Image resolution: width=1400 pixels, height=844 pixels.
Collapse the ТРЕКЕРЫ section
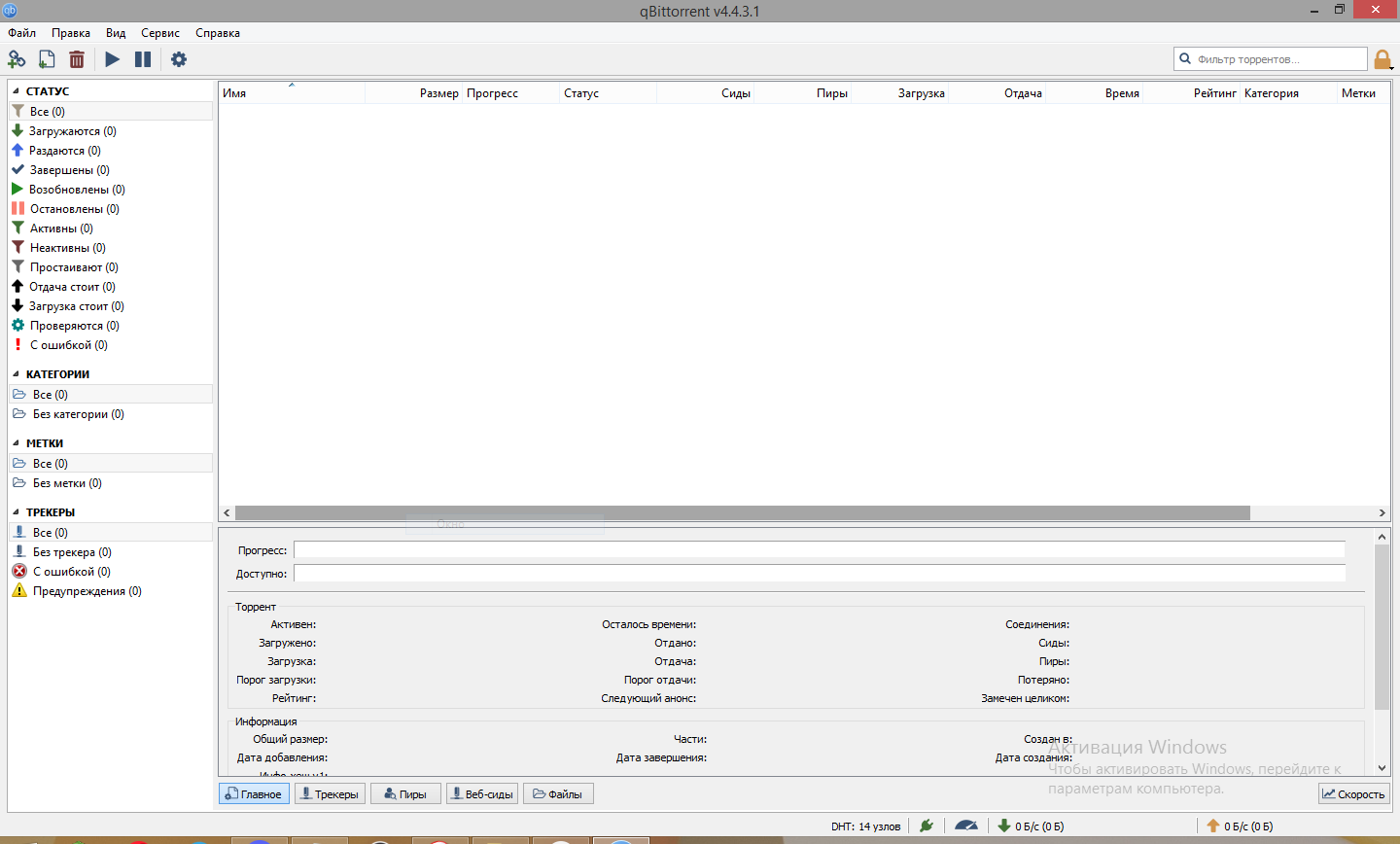point(16,512)
